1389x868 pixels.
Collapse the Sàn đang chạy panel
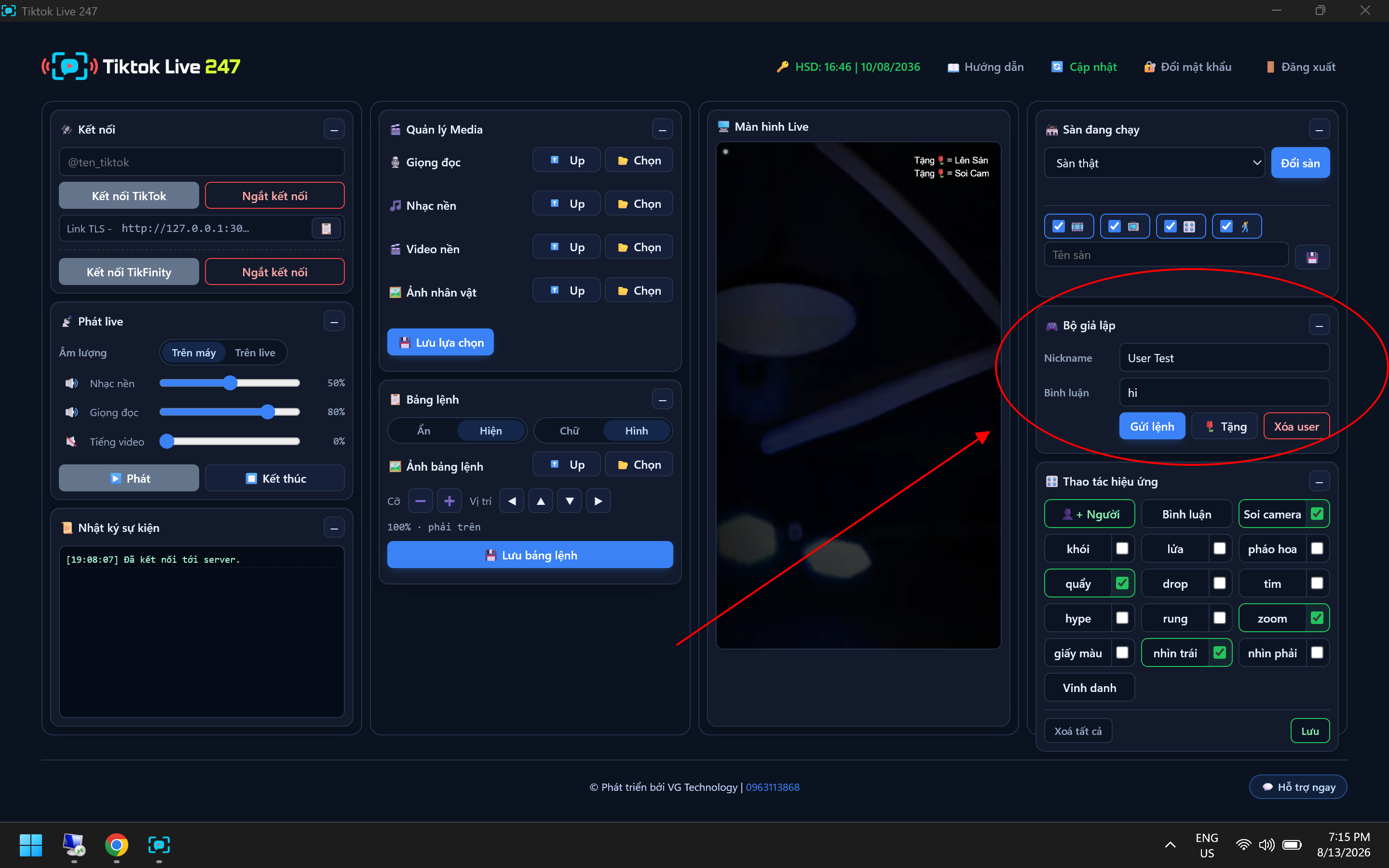[1319, 129]
